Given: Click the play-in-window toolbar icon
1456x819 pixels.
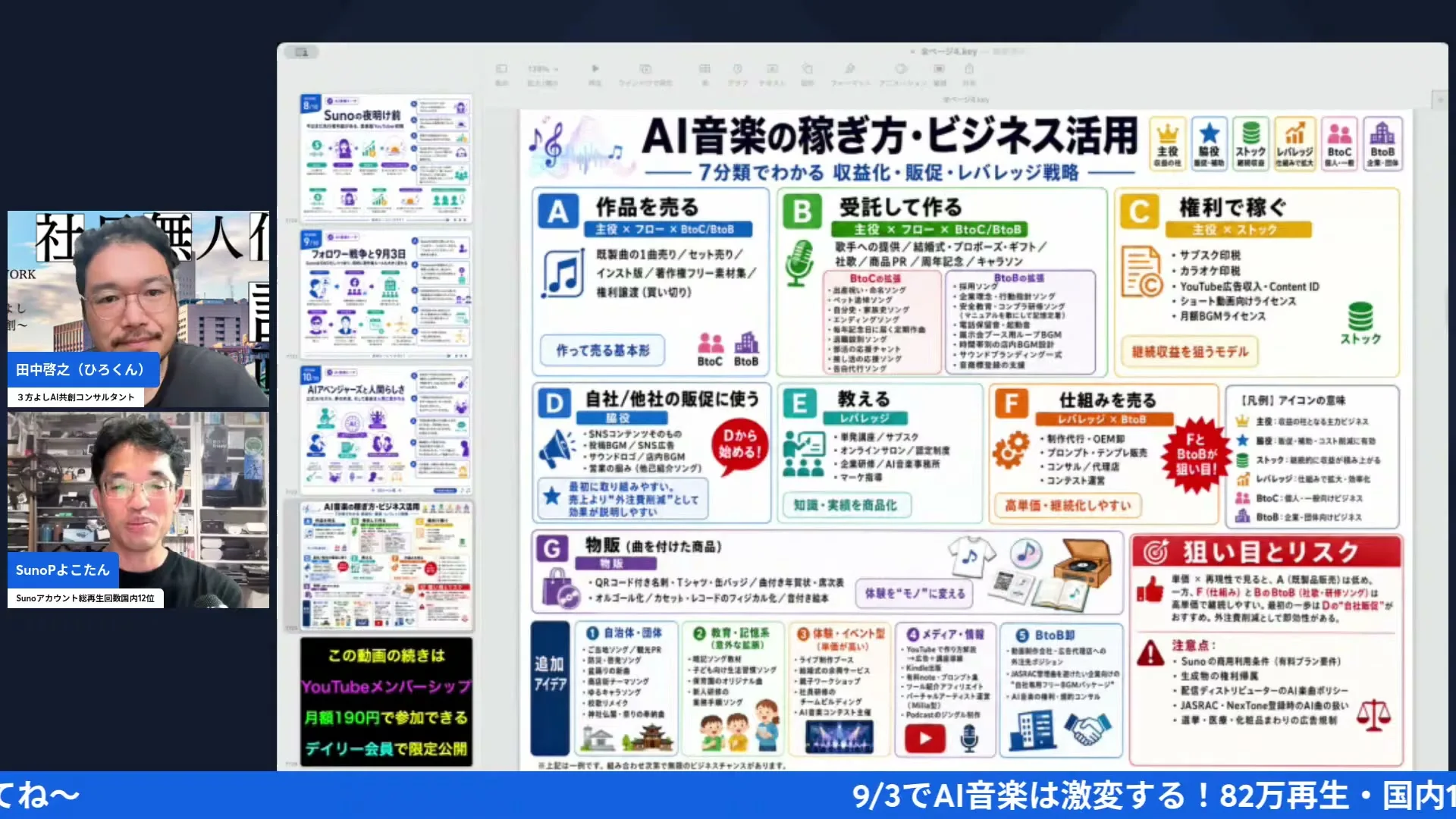Looking at the screenshot, I should [x=645, y=69].
